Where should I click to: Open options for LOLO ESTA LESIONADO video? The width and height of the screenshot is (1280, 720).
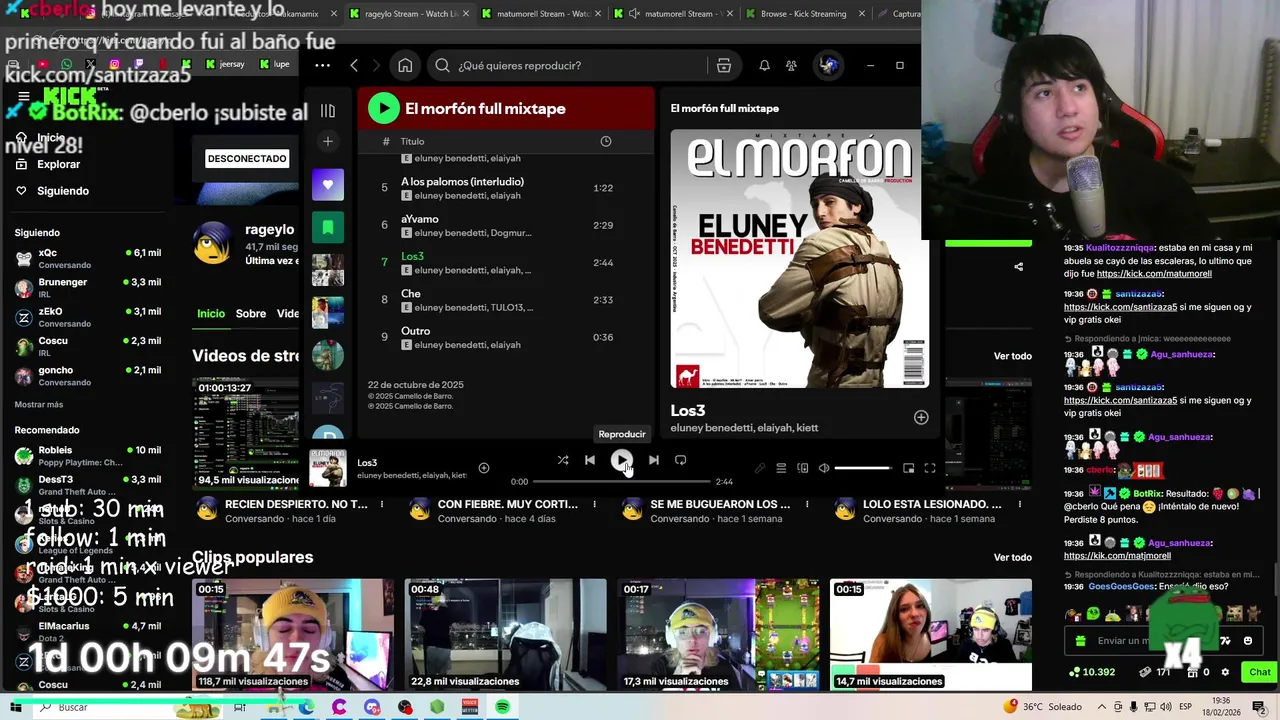1019,504
